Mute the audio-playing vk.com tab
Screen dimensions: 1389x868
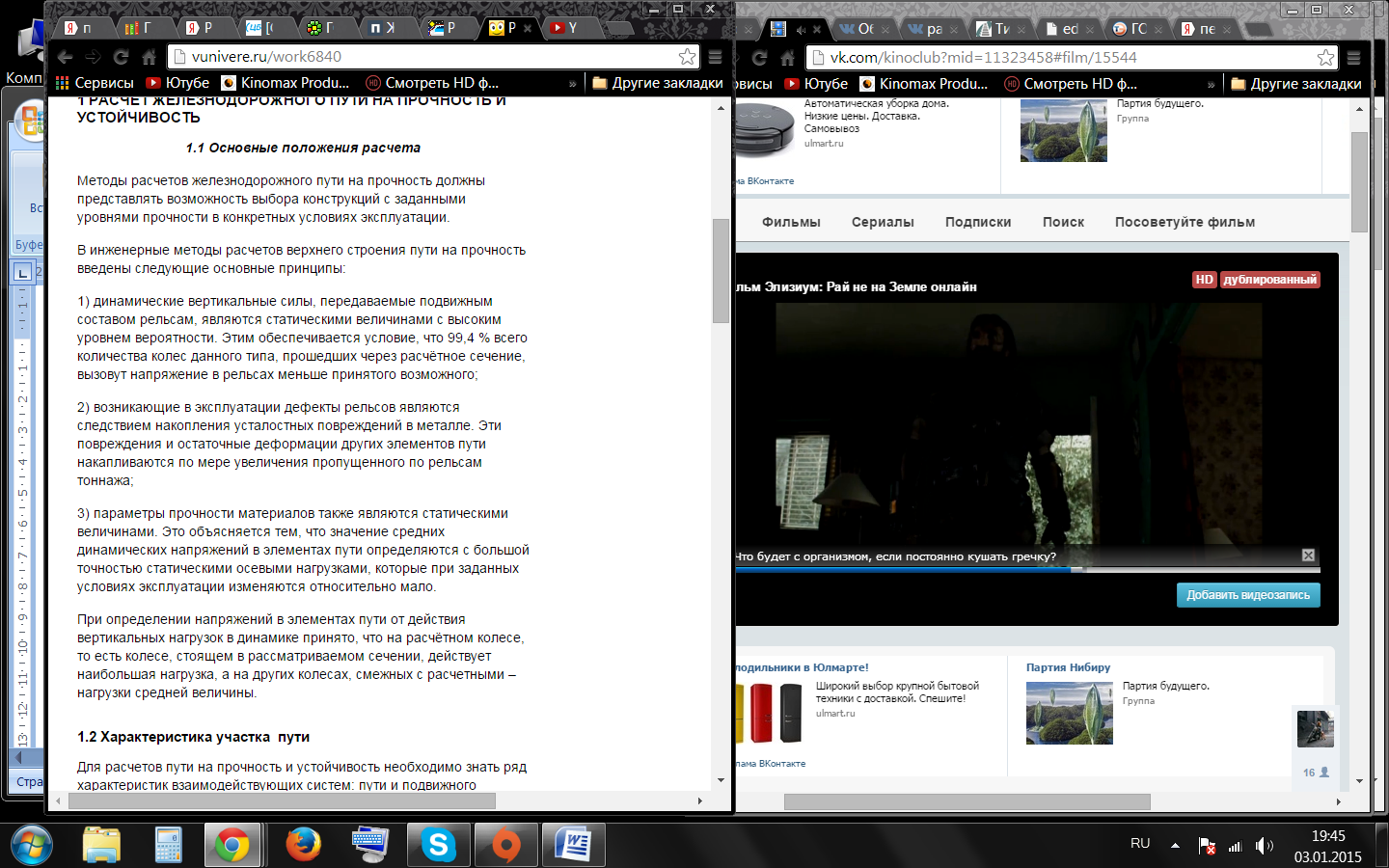point(801,29)
